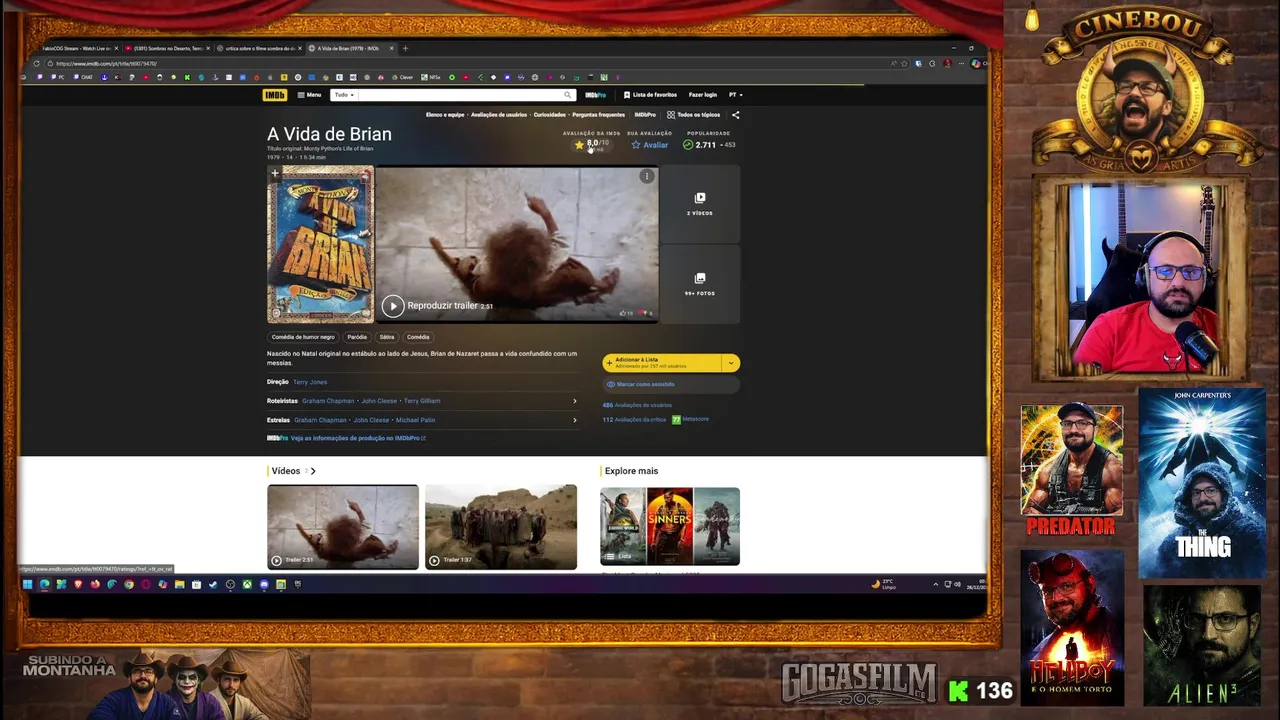Open the 8,0/10 IMDb rating star
This screenshot has height=720, width=1280.
[591, 145]
